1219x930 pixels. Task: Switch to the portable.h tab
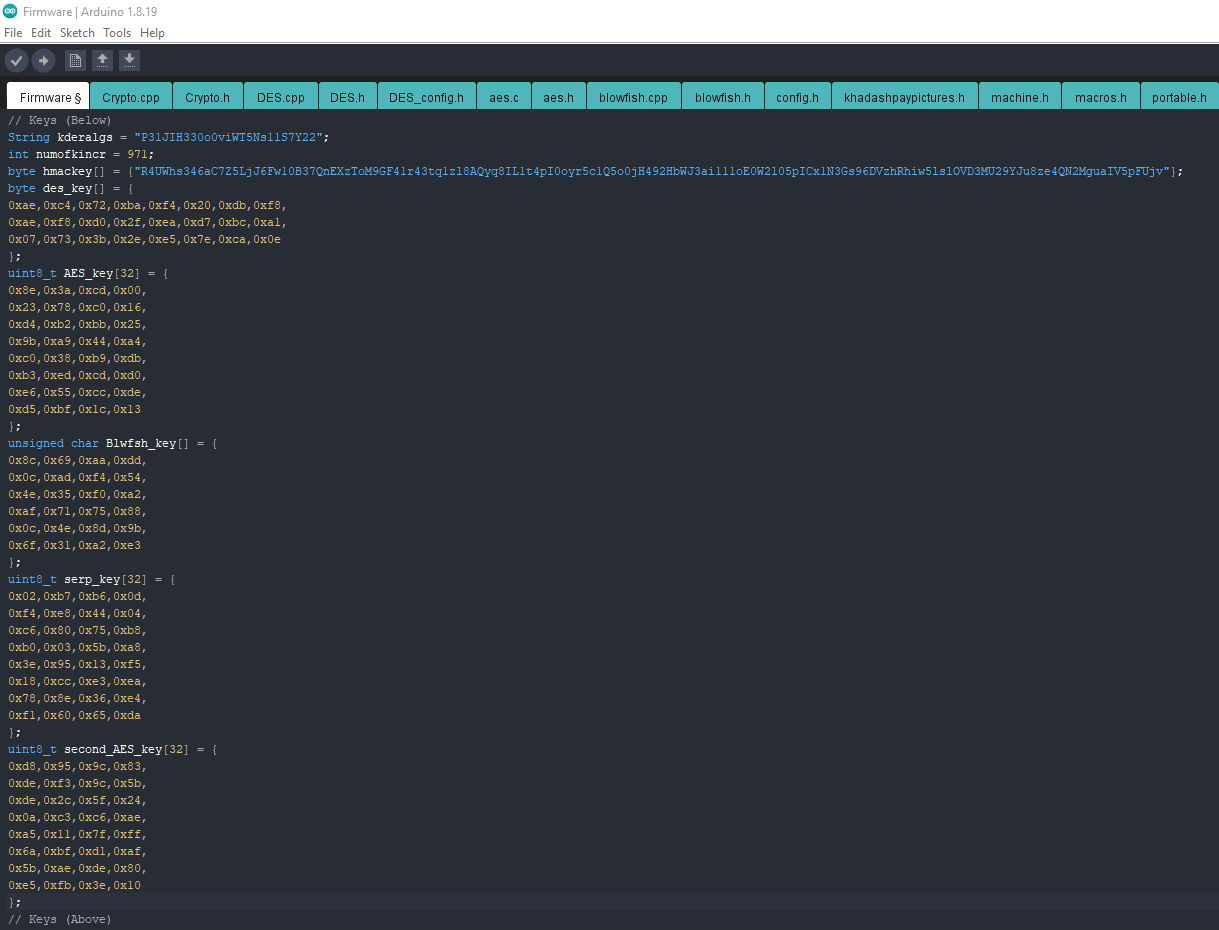[1179, 97]
